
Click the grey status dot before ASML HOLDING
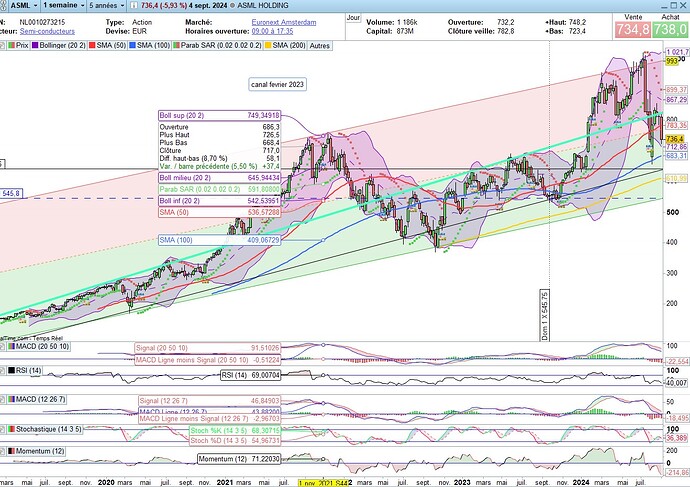232,6
